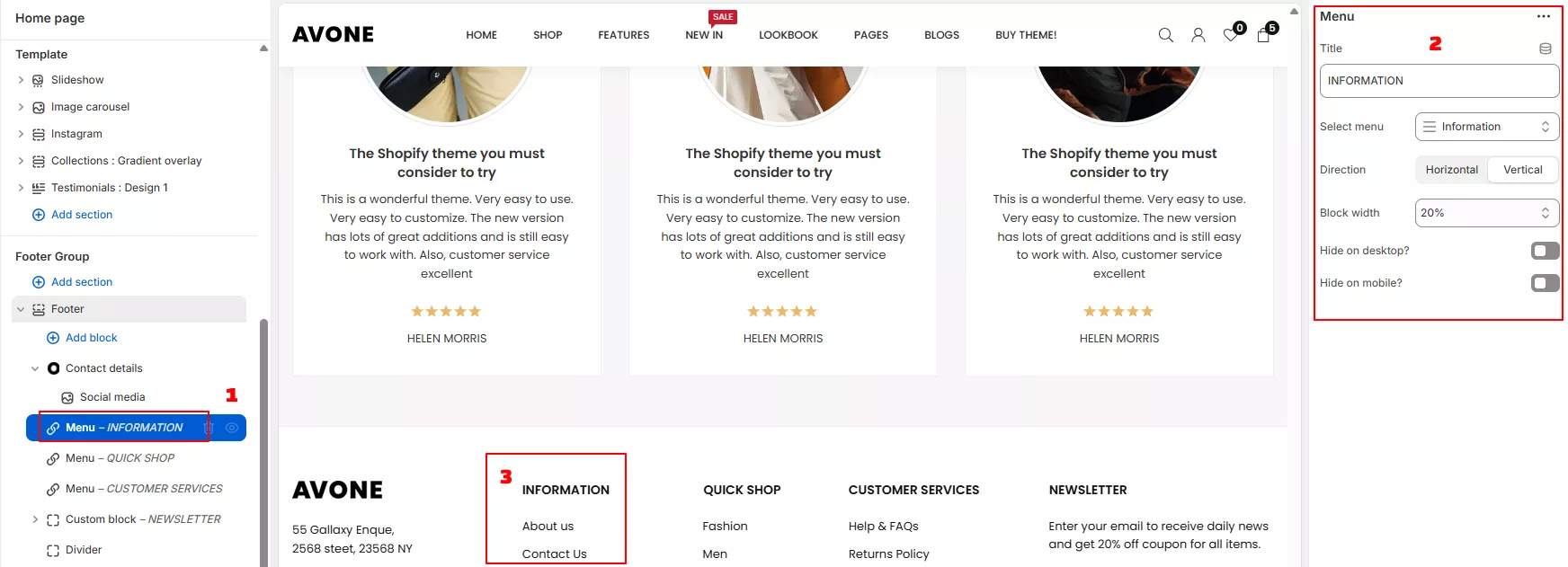Click the search magnifier icon in header
Image resolution: width=1568 pixels, height=567 pixels.
pyautogui.click(x=1165, y=35)
